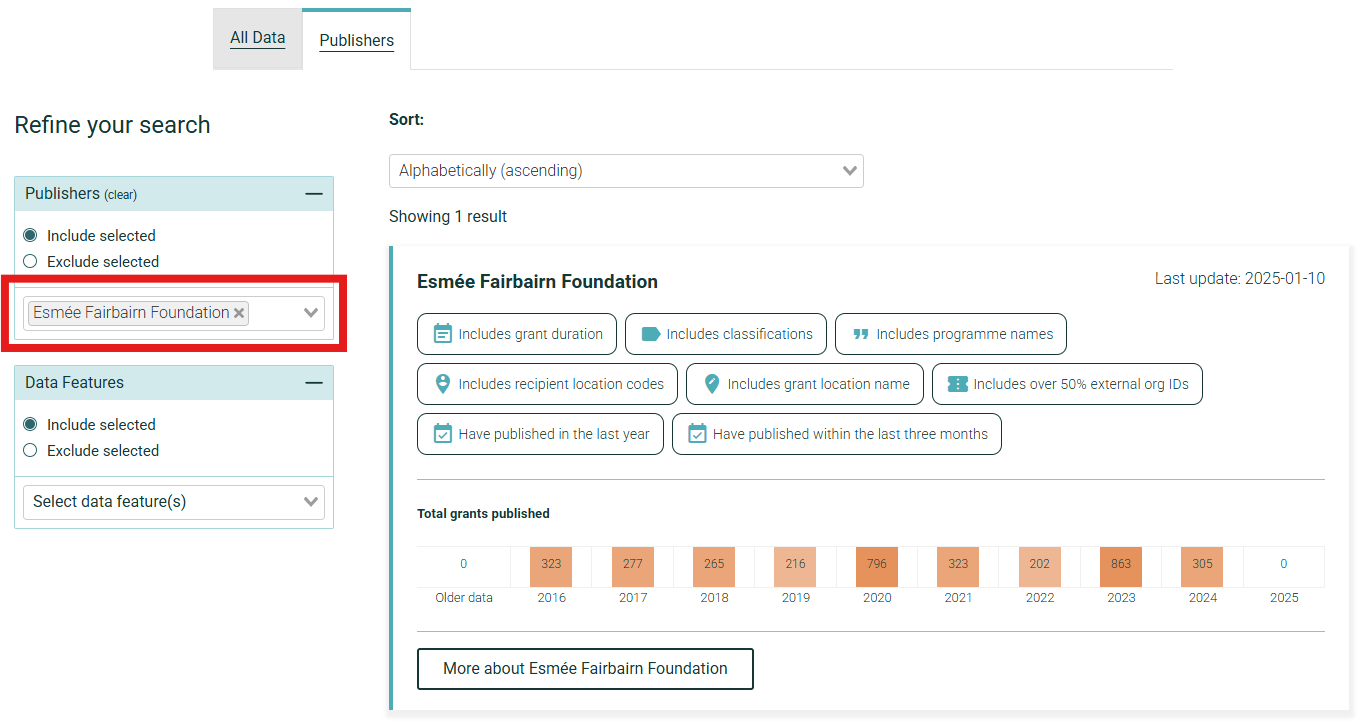
Task: Click the 2021 cell showing 323 grants
Action: (958, 566)
